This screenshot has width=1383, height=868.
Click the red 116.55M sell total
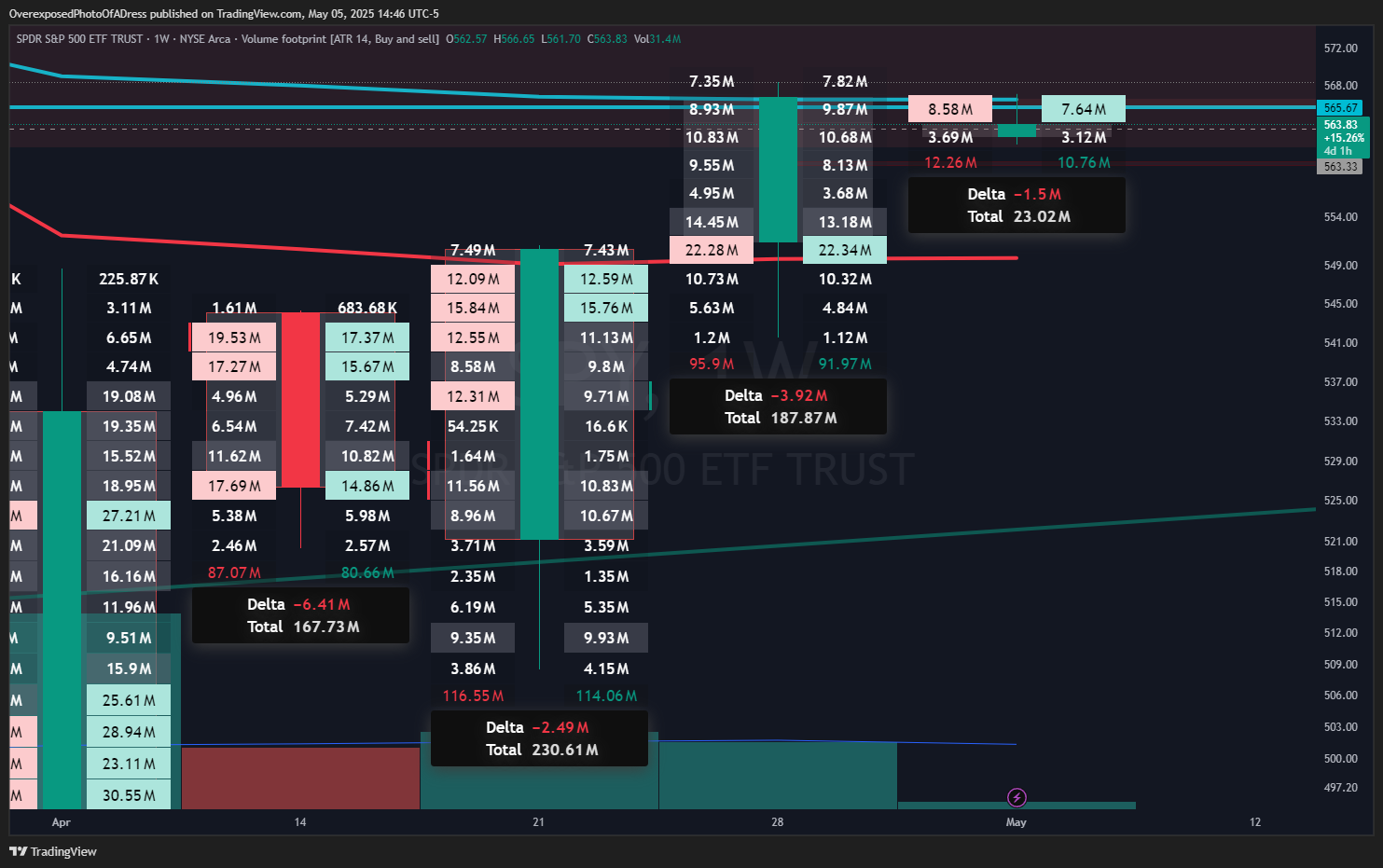pos(473,696)
